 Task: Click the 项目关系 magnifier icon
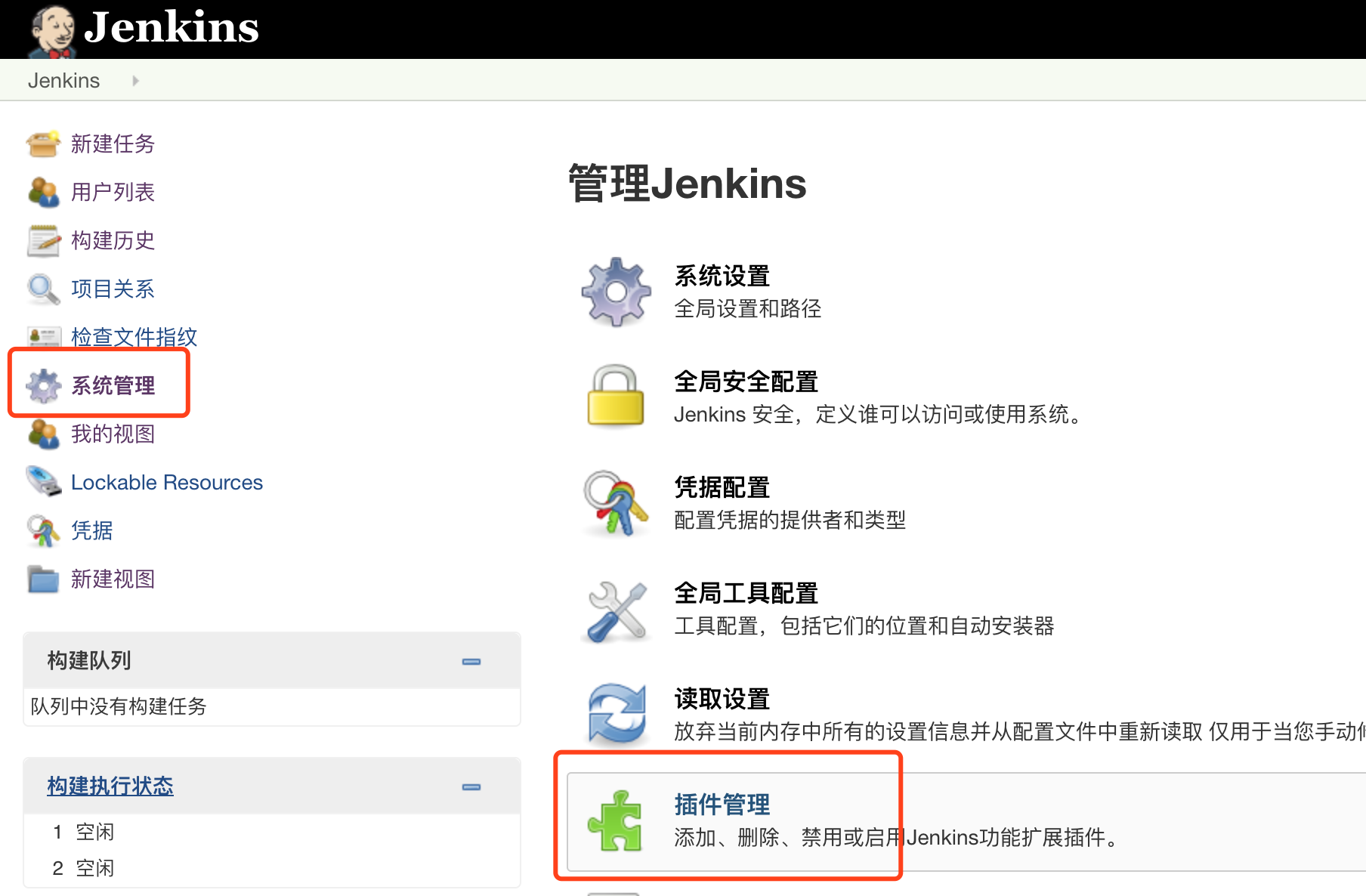(x=43, y=289)
